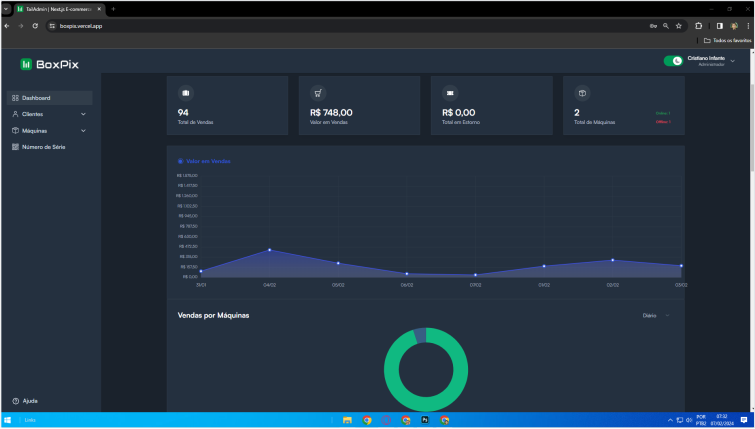755x429 pixels.
Task: Open File Explorer from the Windows taskbar
Action: pyautogui.click(x=348, y=421)
